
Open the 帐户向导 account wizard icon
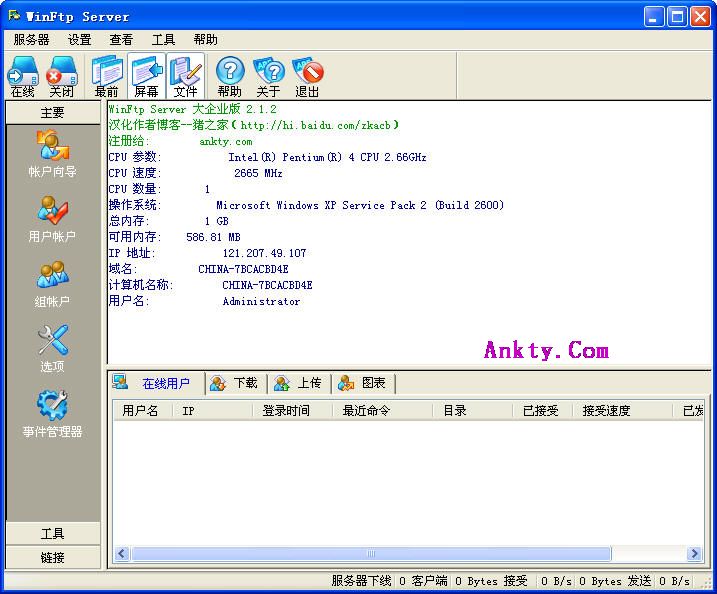pos(53,154)
